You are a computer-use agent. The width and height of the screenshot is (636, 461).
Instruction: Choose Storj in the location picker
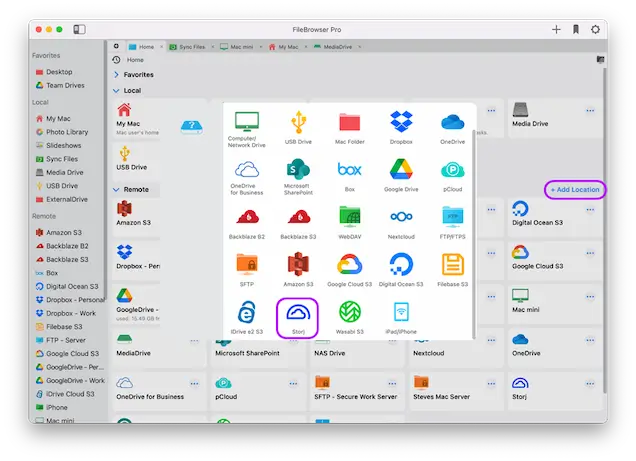(x=298, y=318)
